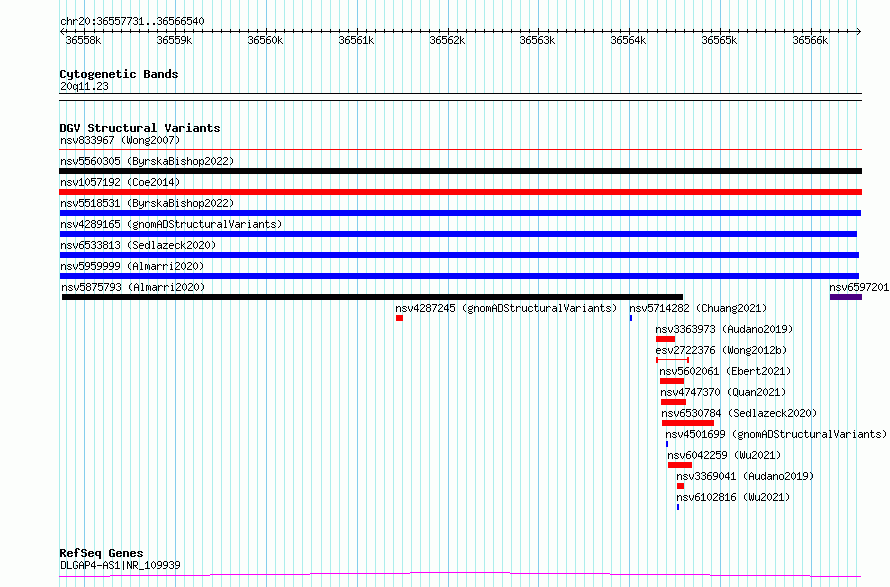Click the red bar of nsv1057192 (Coe2014)
The image size is (890, 587).
tap(460, 192)
